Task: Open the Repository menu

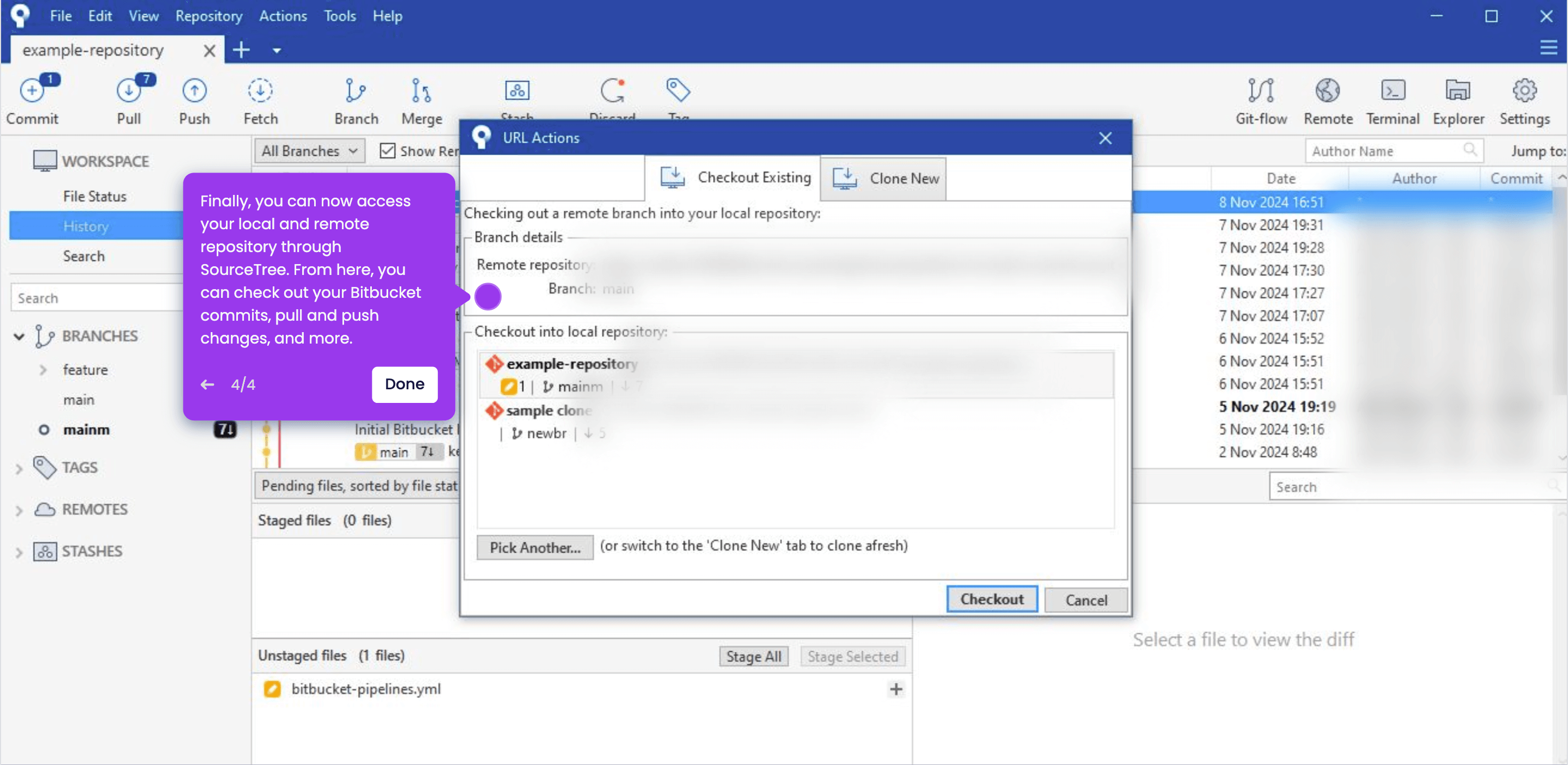Action: (x=209, y=16)
